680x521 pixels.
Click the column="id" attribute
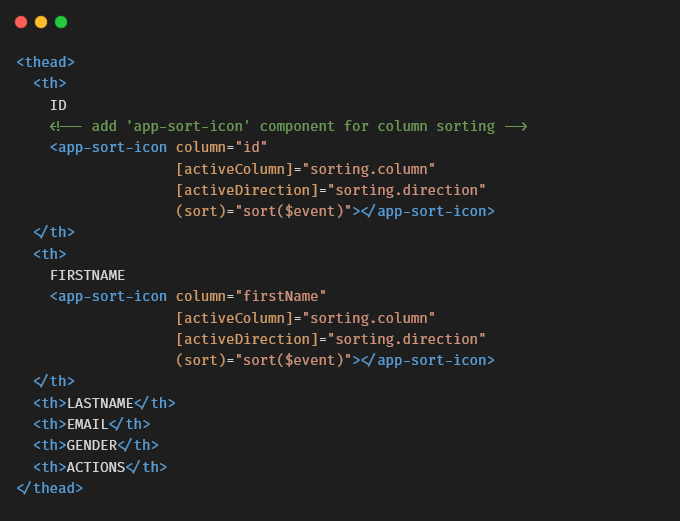tap(221, 147)
